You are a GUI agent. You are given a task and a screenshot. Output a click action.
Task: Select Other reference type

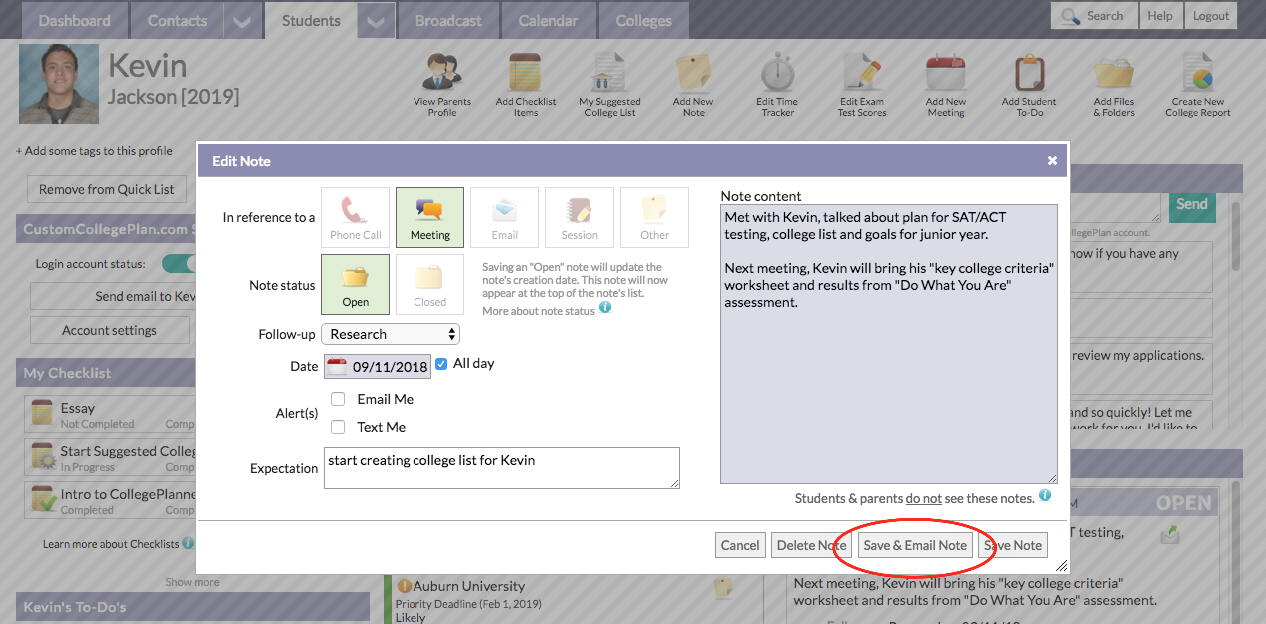click(x=655, y=217)
